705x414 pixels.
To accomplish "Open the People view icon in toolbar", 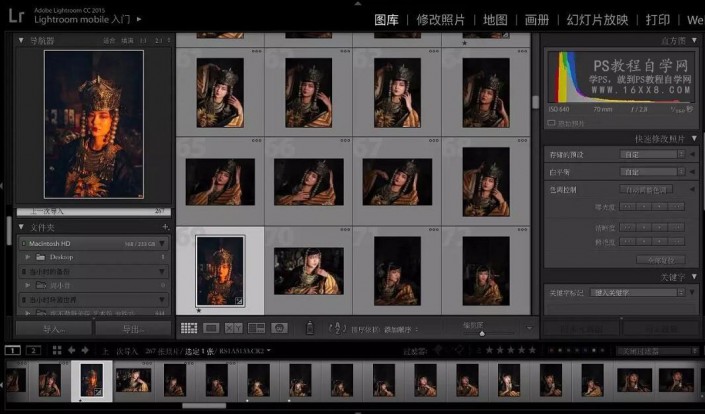I will tap(279, 327).
